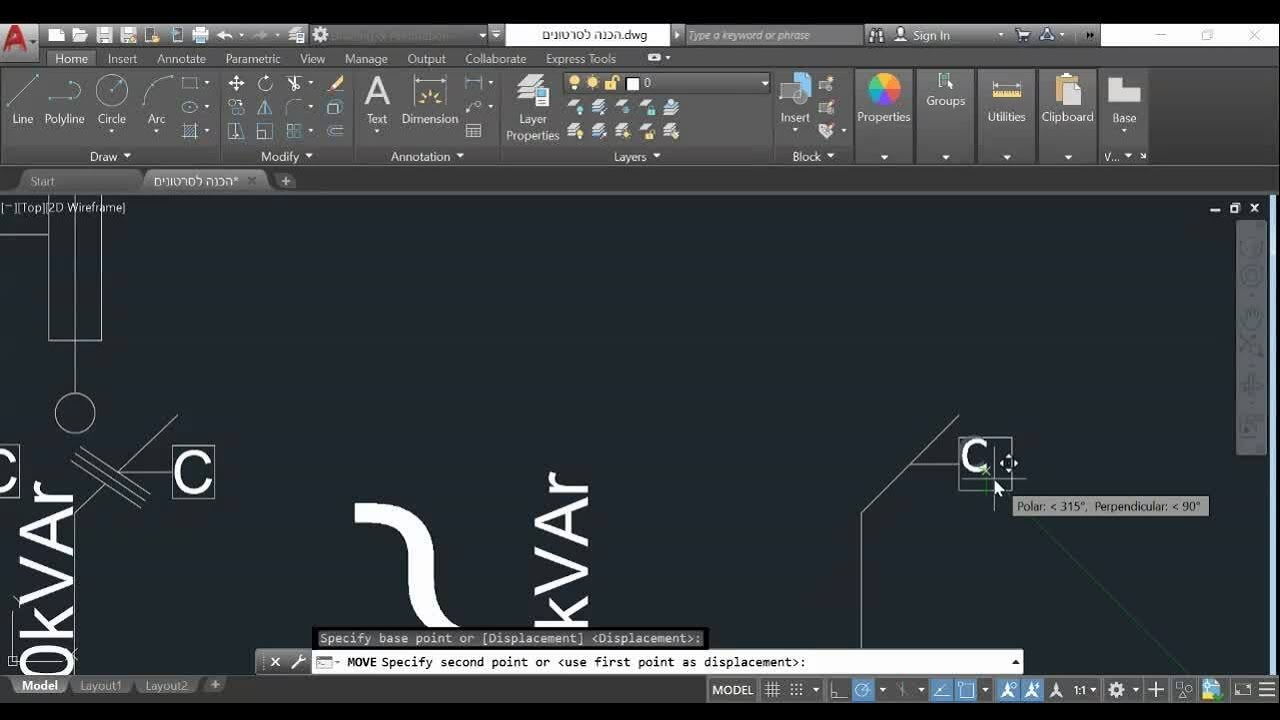1280x720 pixels.
Task: Expand the Annotation panel
Action: point(427,156)
